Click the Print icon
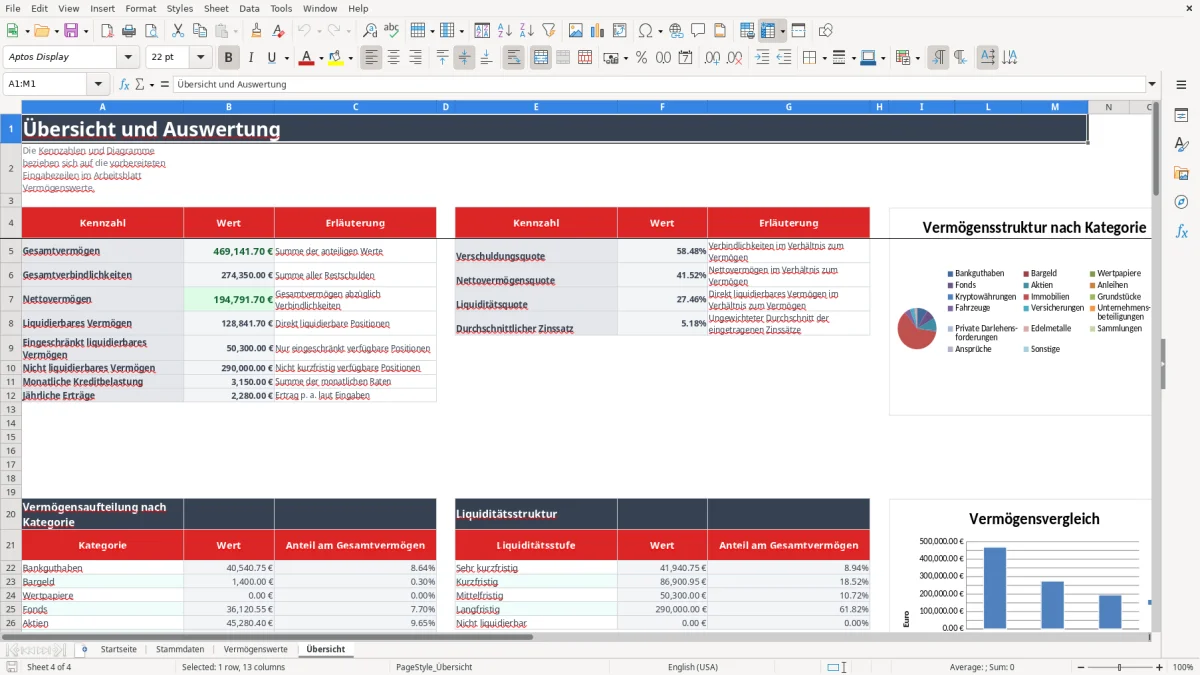This screenshot has height=675, width=1200. 128,31
